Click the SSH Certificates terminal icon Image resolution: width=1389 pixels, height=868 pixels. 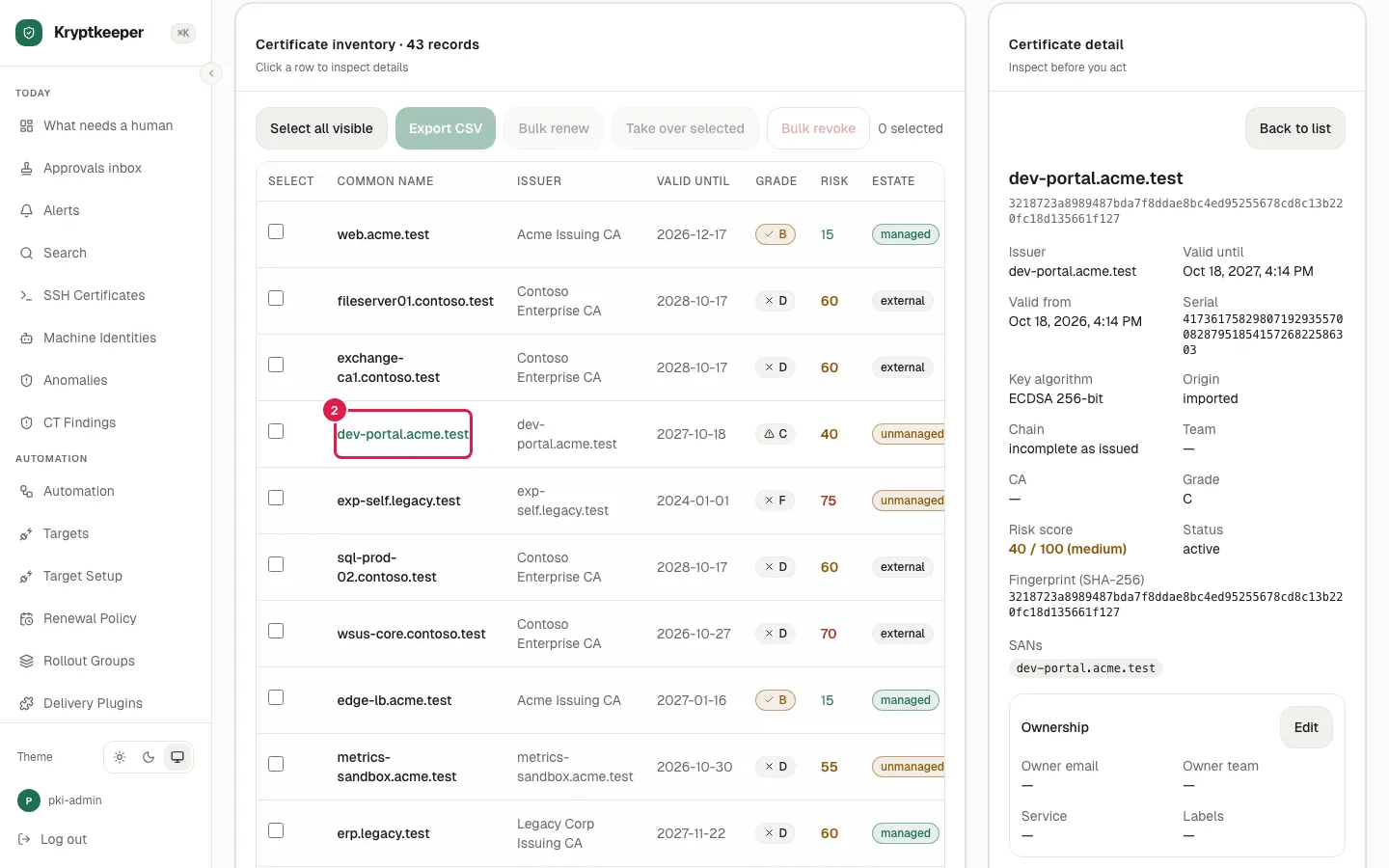26,295
